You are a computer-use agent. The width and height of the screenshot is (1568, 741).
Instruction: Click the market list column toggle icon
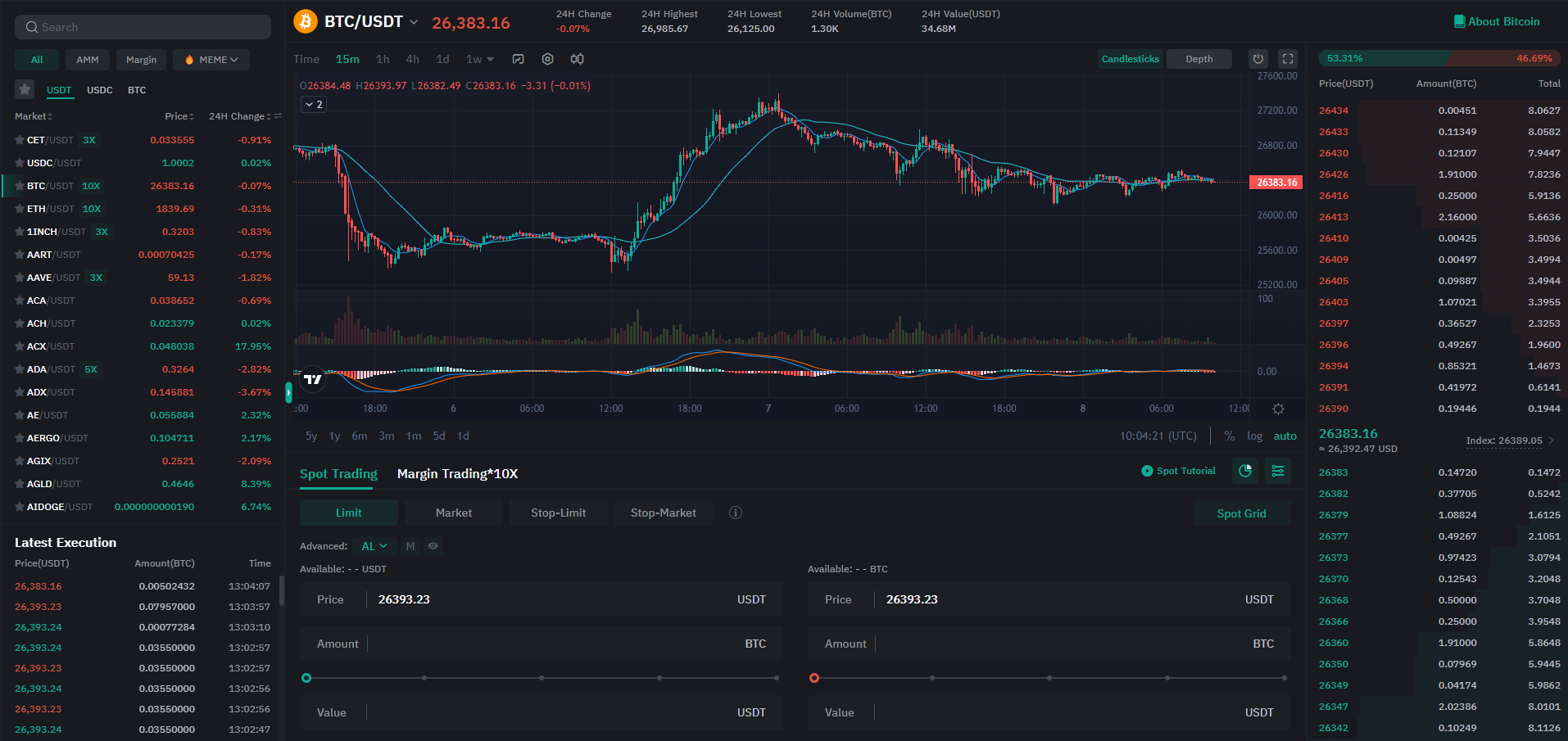278,116
